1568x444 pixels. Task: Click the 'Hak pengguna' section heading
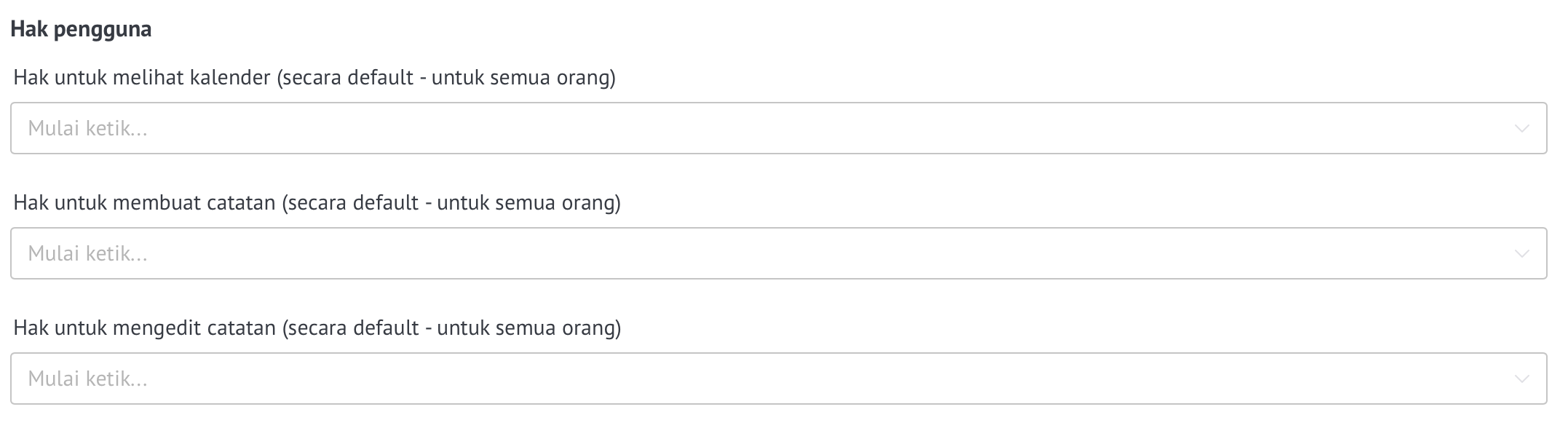point(81,30)
